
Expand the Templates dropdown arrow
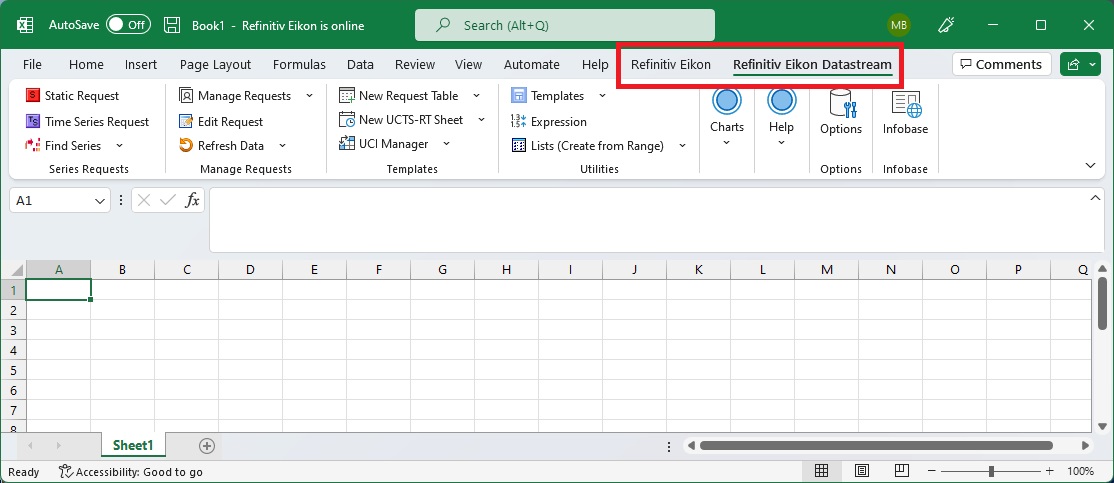602,96
